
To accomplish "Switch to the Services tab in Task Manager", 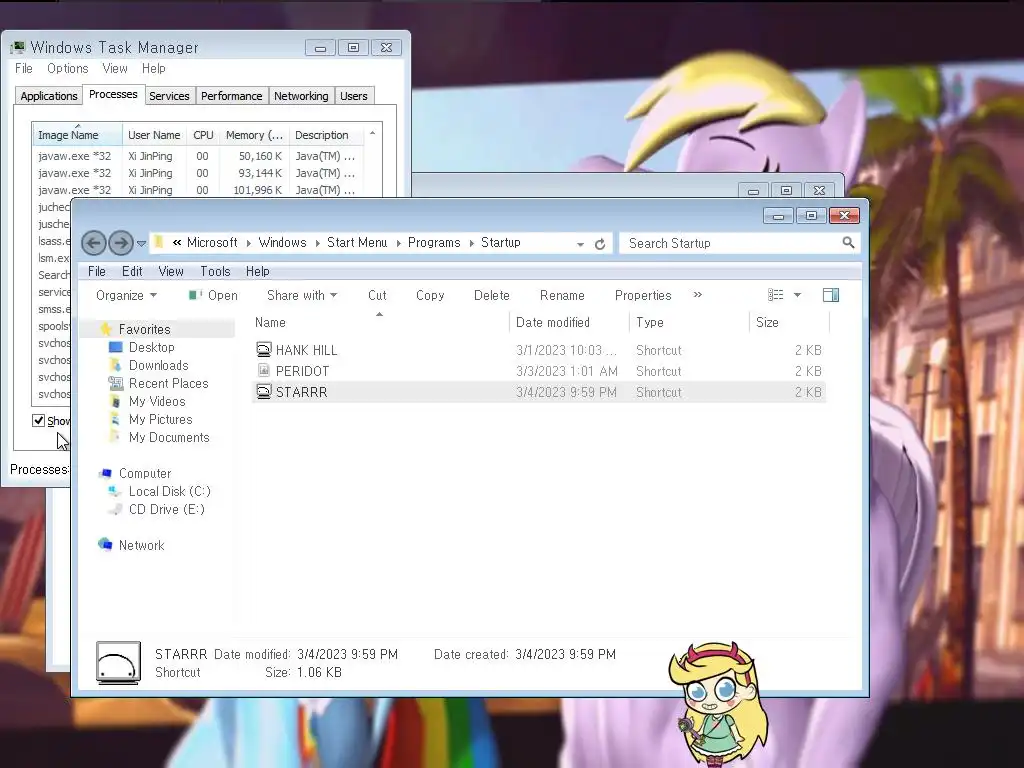I will pos(169,96).
